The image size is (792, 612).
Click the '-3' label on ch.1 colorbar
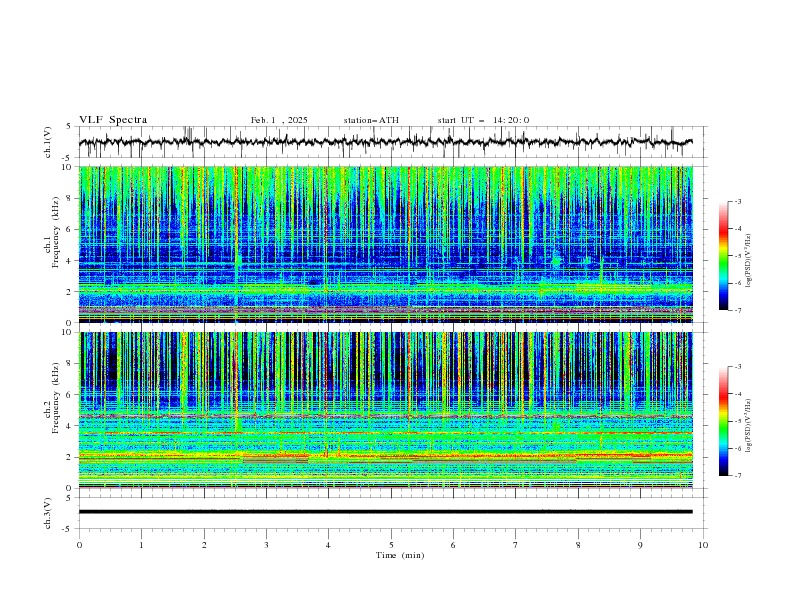pos(738,201)
